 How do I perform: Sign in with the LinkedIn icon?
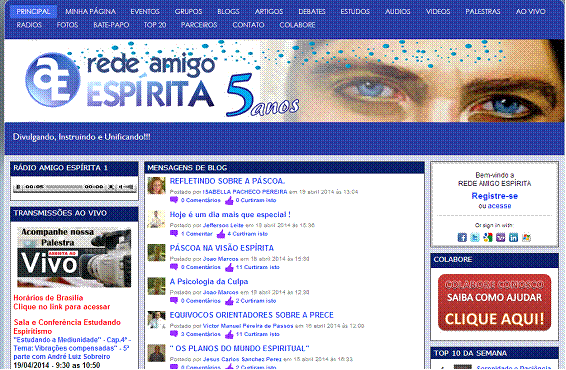513,237
